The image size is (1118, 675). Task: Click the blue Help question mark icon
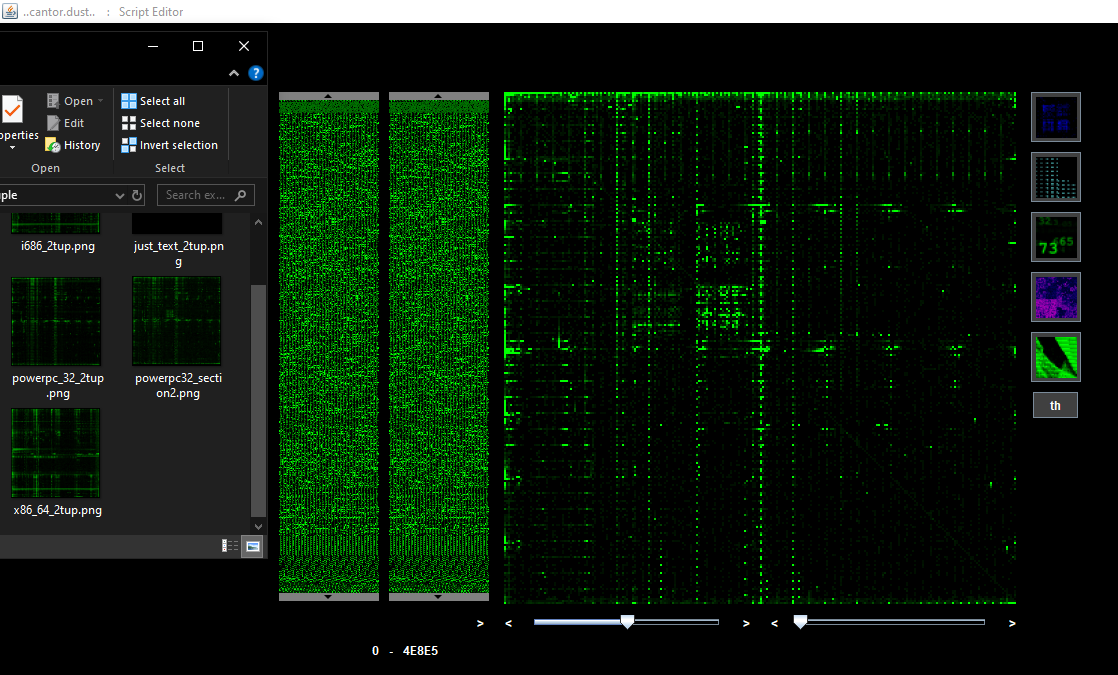pyautogui.click(x=256, y=73)
